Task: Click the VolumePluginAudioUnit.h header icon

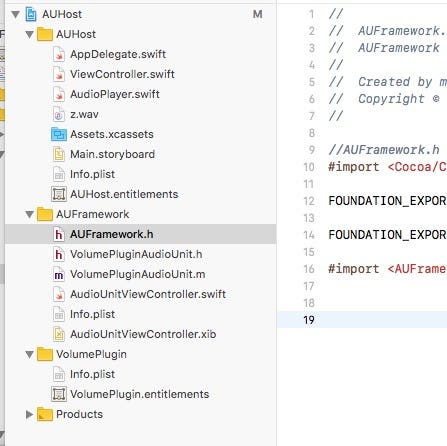Action: [x=59, y=254]
